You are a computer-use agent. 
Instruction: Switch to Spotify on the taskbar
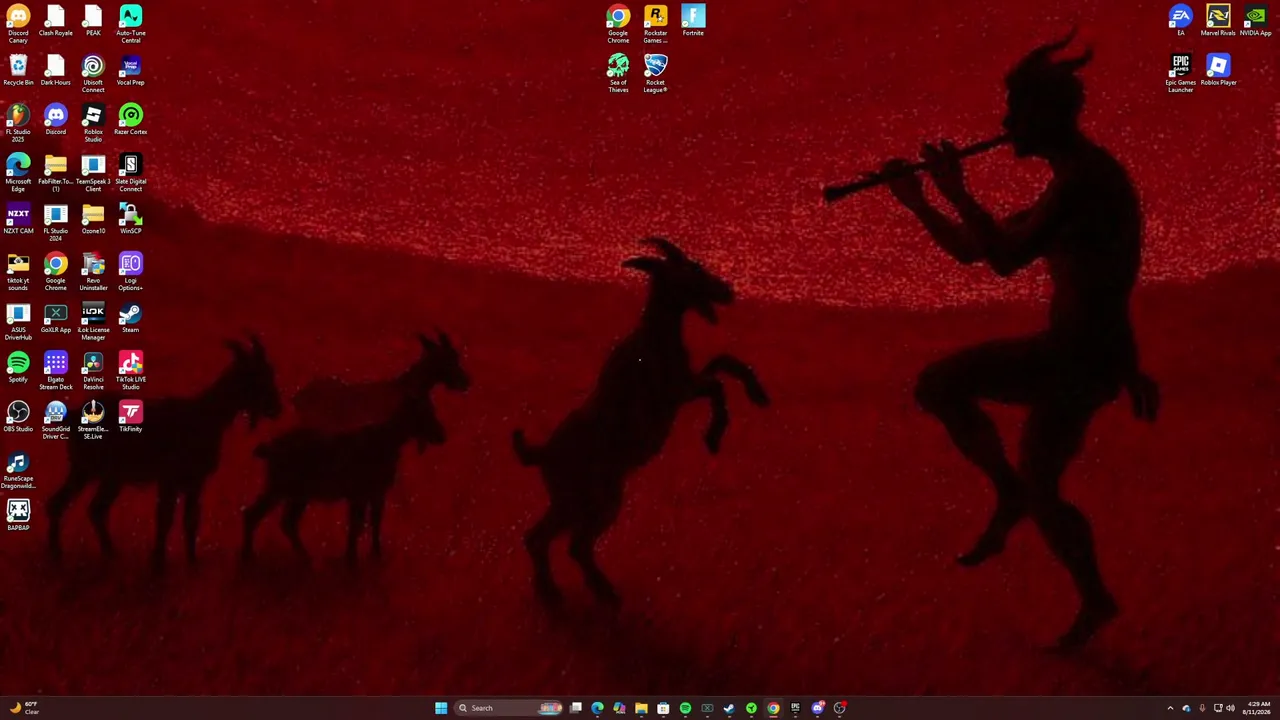[x=685, y=708]
